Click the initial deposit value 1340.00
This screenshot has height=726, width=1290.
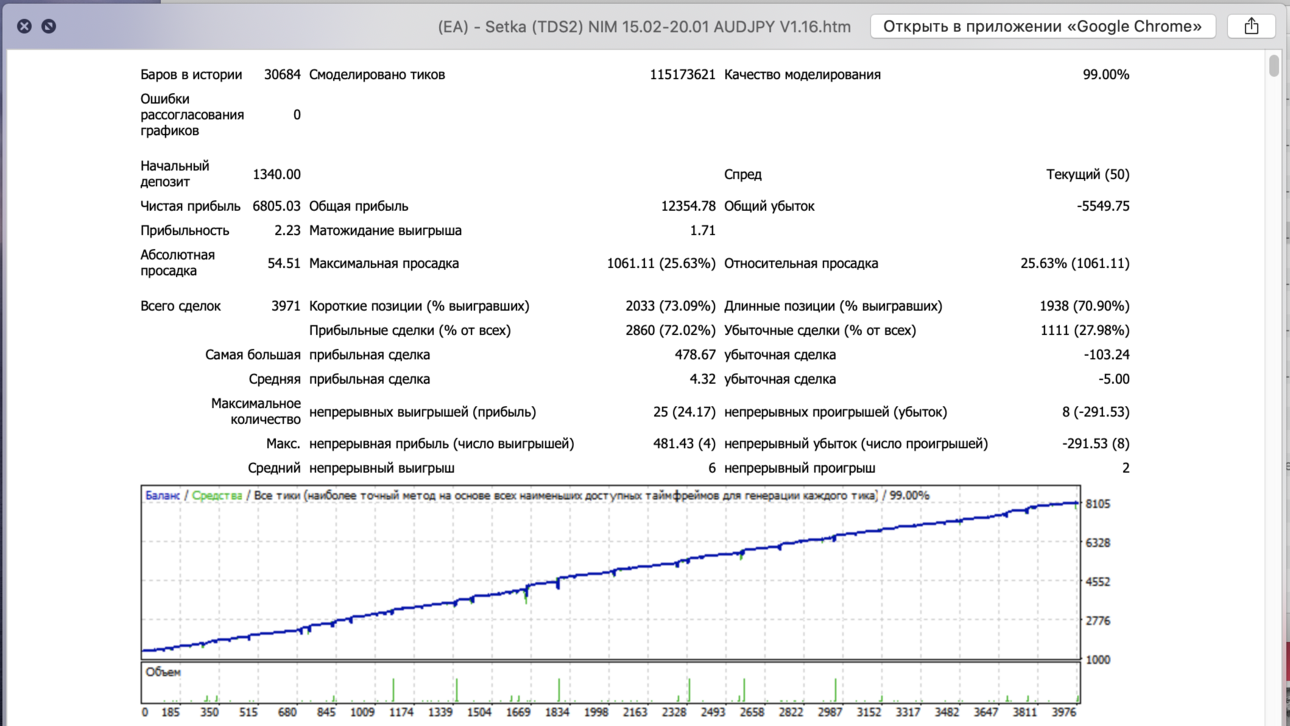276,174
